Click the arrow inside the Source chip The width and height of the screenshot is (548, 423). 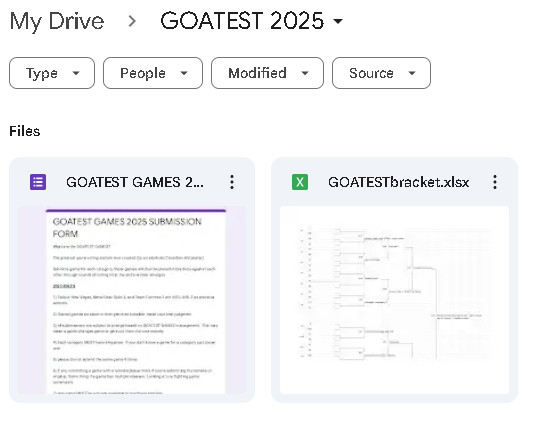pyautogui.click(x=412, y=73)
